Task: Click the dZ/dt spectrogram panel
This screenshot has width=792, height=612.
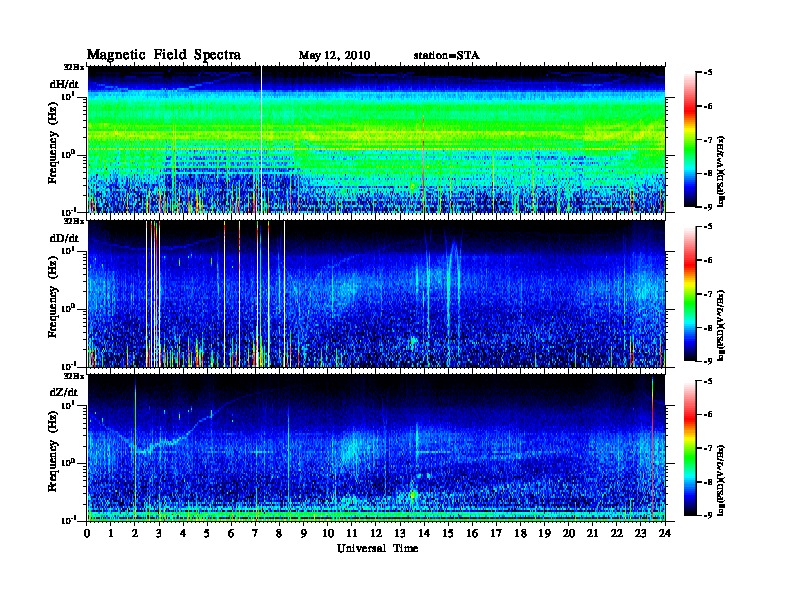Action: [x=376, y=448]
